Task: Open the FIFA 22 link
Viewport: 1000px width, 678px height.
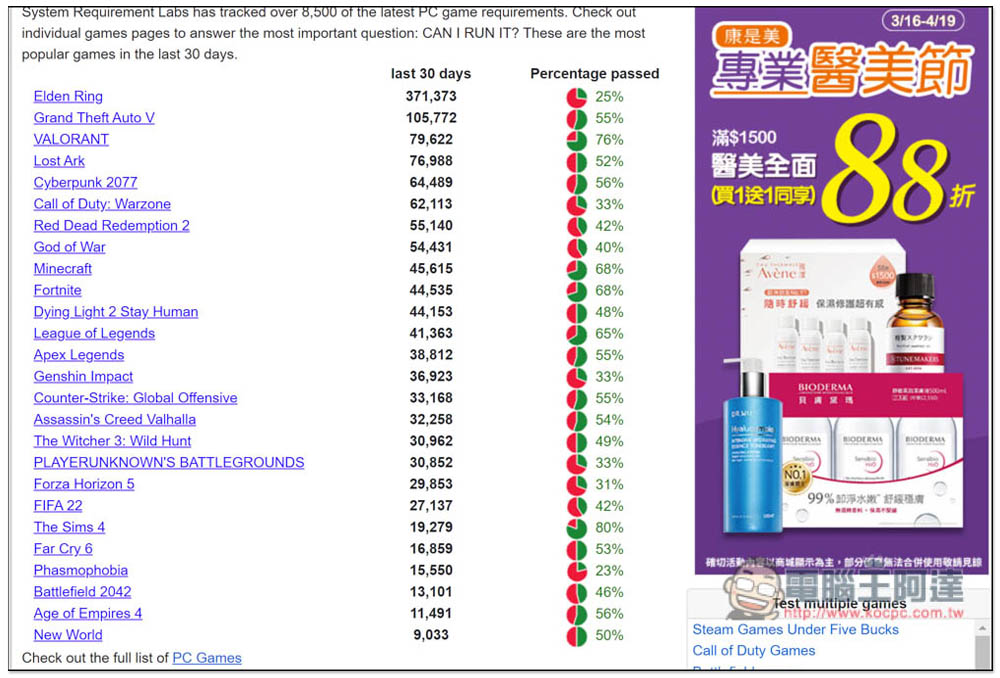Action: click(58, 506)
